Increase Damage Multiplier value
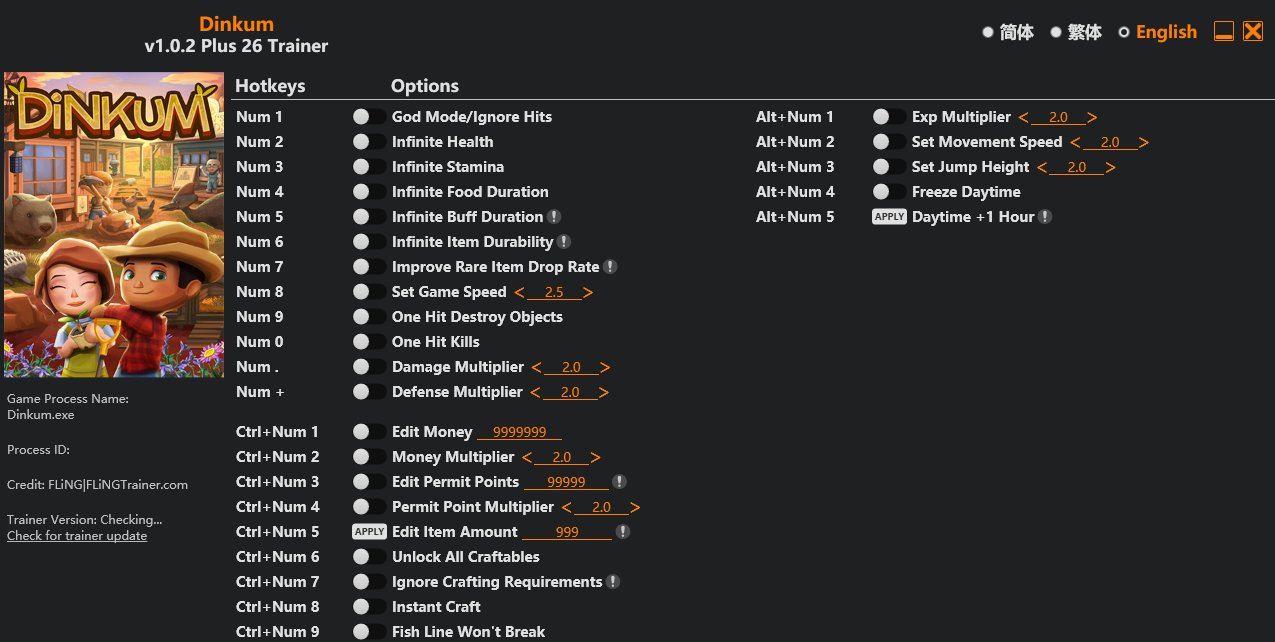 tap(605, 368)
